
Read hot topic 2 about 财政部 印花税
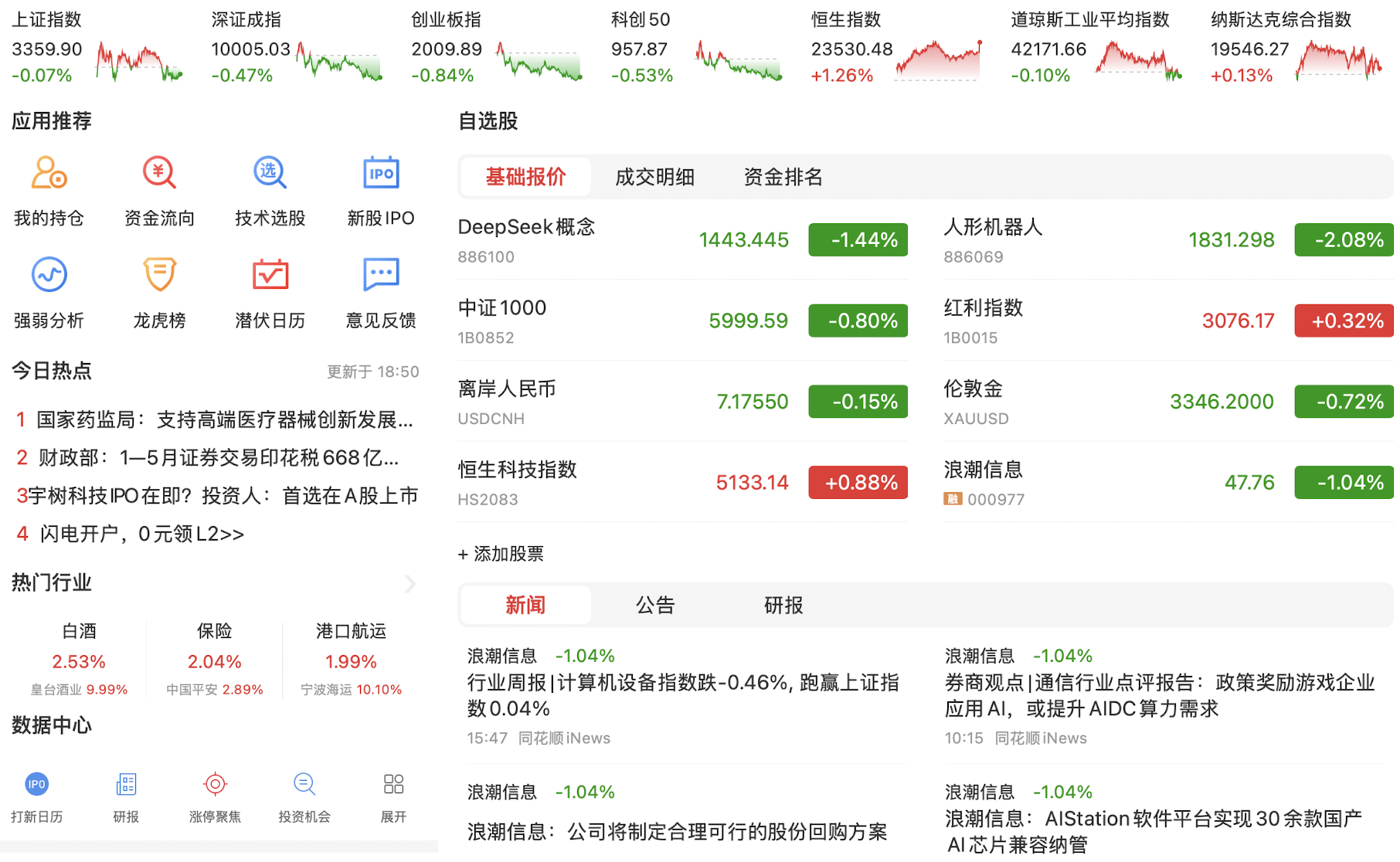click(x=207, y=458)
